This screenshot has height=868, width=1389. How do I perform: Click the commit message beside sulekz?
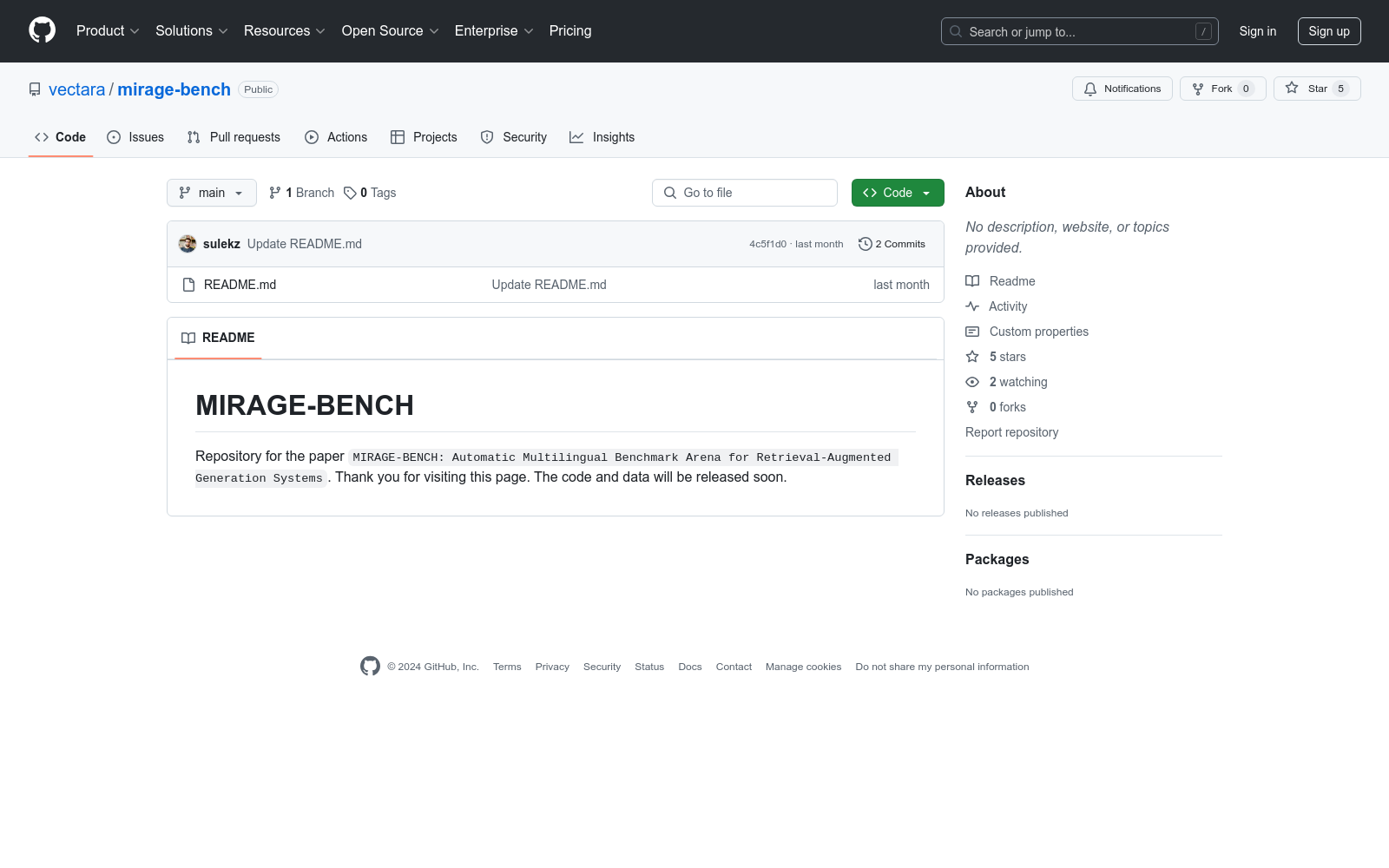click(305, 244)
